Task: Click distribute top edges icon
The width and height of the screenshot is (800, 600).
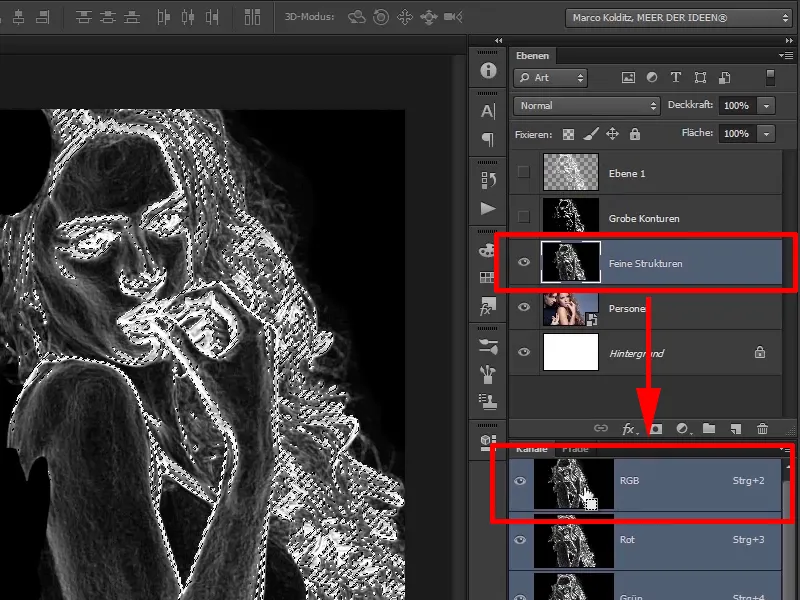Action: [83, 17]
